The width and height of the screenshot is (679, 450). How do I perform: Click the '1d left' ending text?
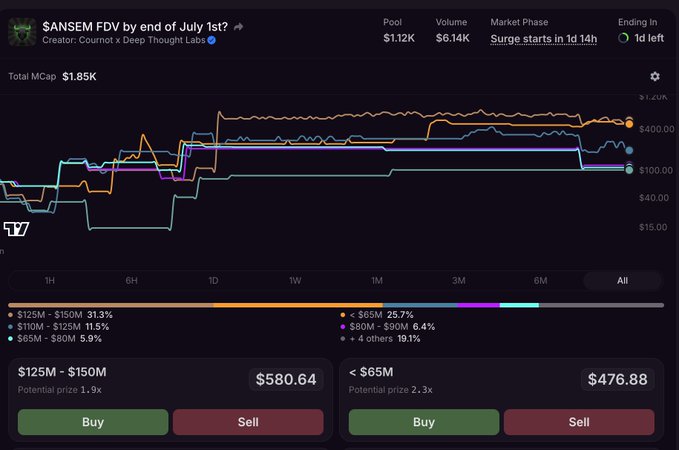click(x=649, y=38)
